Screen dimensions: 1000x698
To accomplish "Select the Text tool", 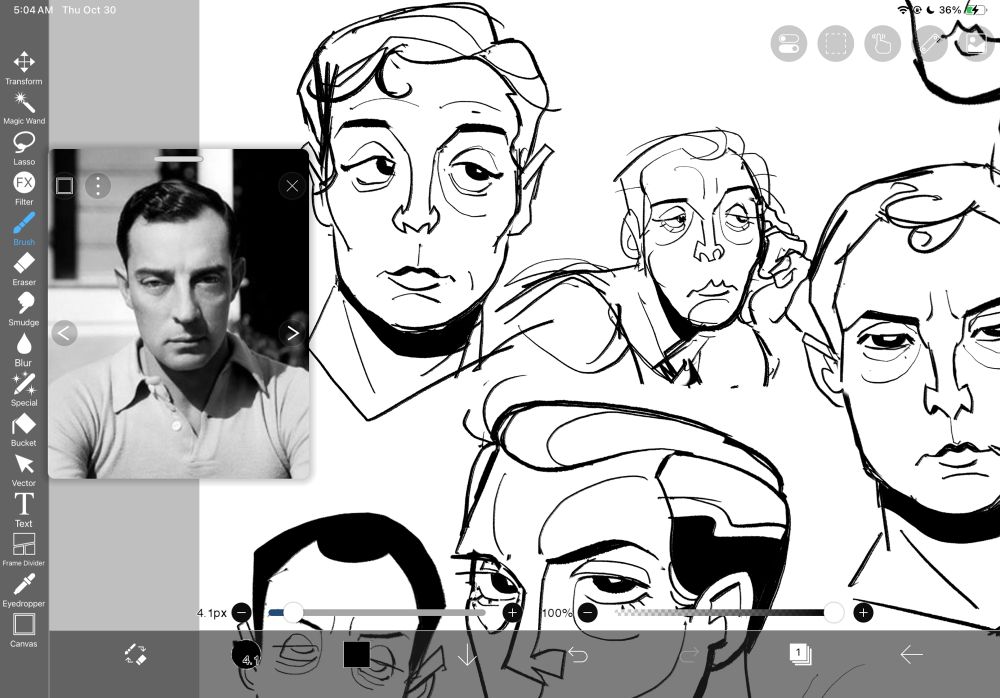I will 24,504.
